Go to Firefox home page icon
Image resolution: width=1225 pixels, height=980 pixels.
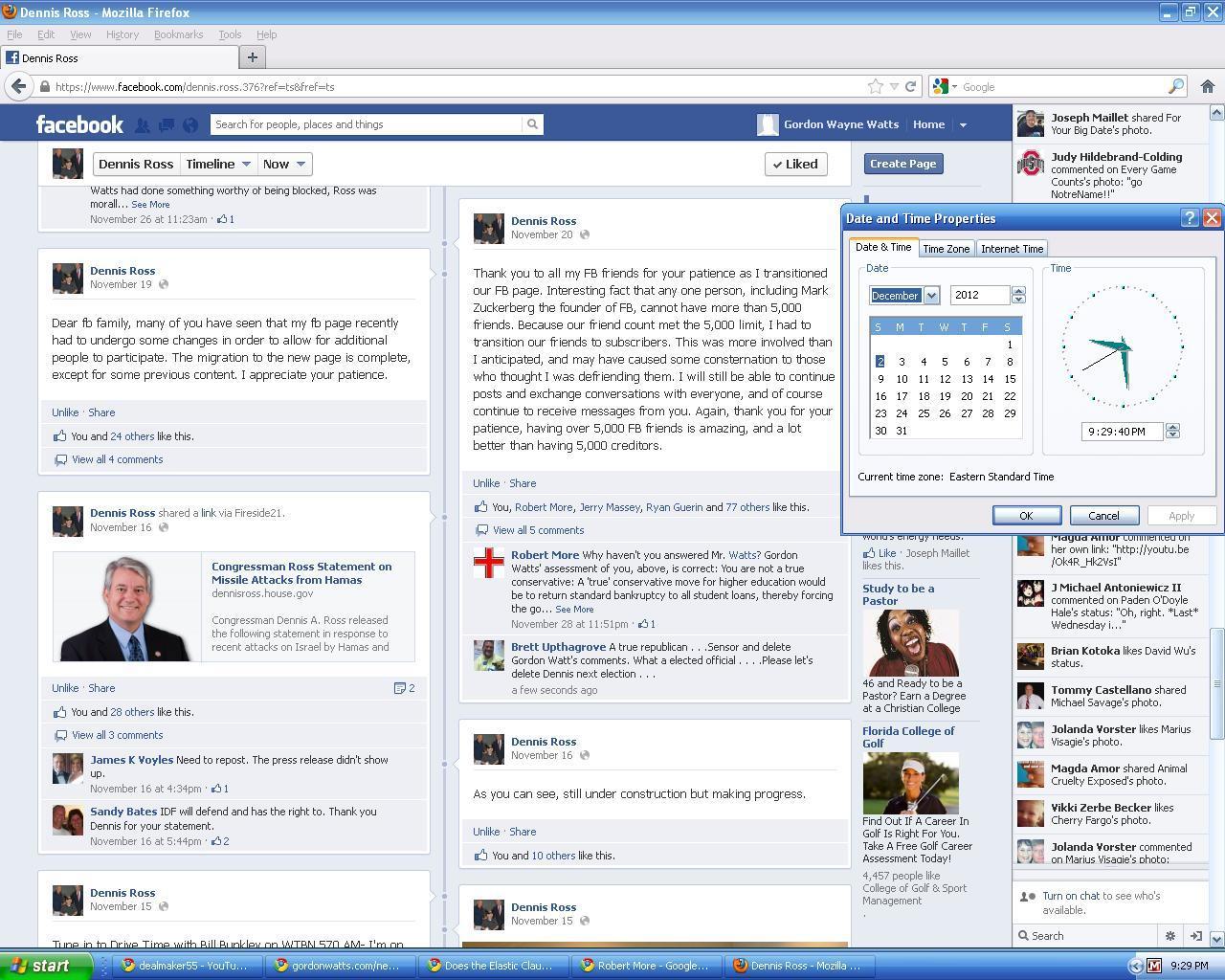click(1207, 86)
